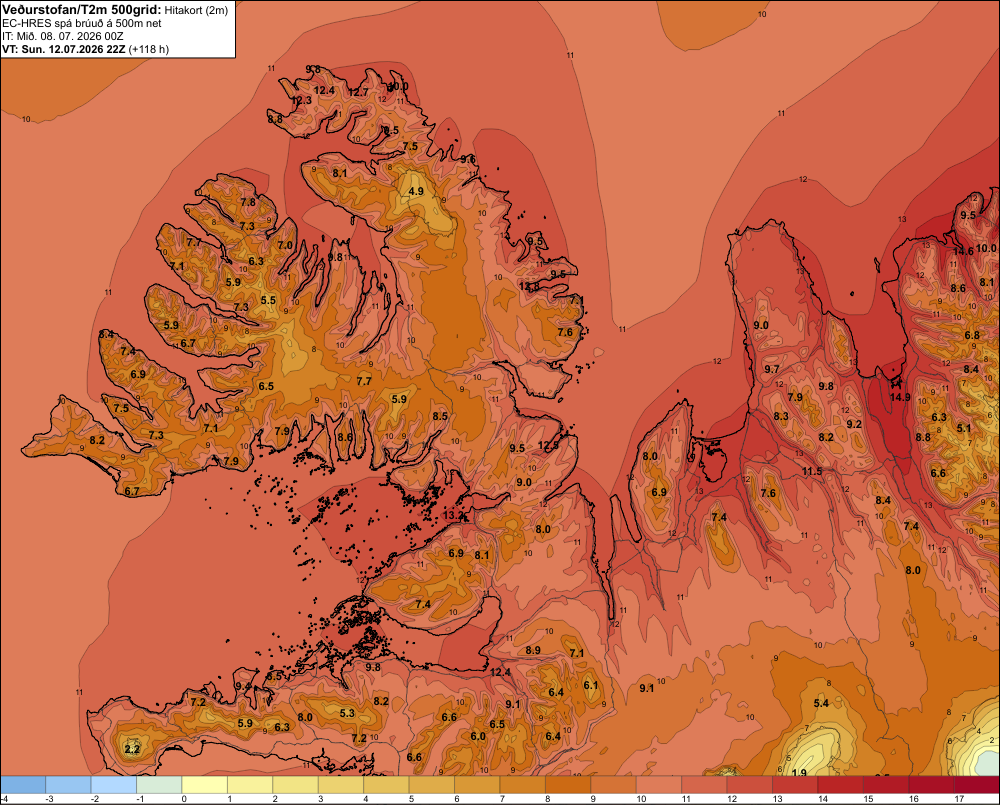This screenshot has height=805, width=1000.
Task: Select the 4.9 temperature value label
Action: point(416,191)
